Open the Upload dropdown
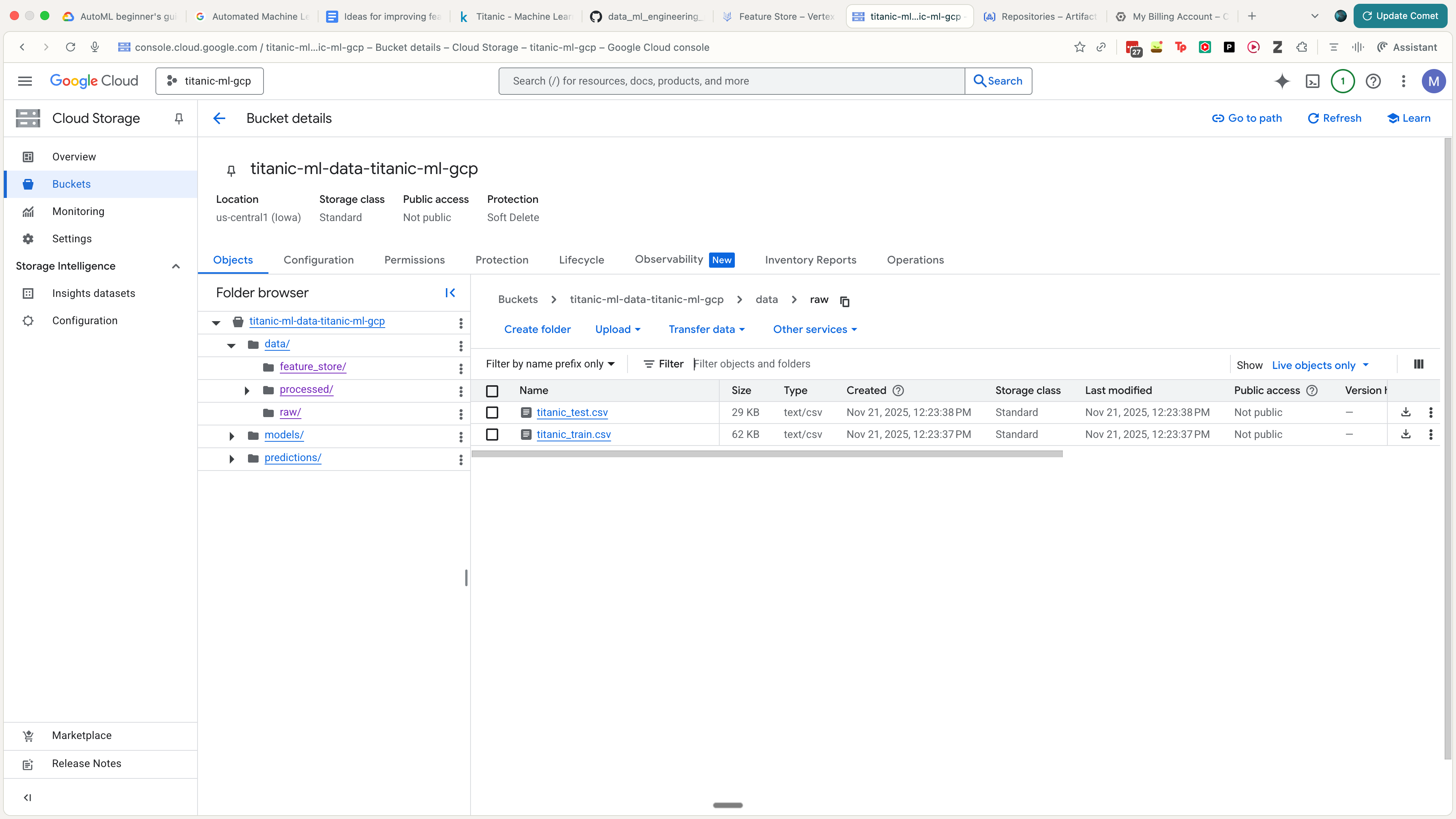This screenshot has height=819, width=1456. pyautogui.click(x=617, y=329)
